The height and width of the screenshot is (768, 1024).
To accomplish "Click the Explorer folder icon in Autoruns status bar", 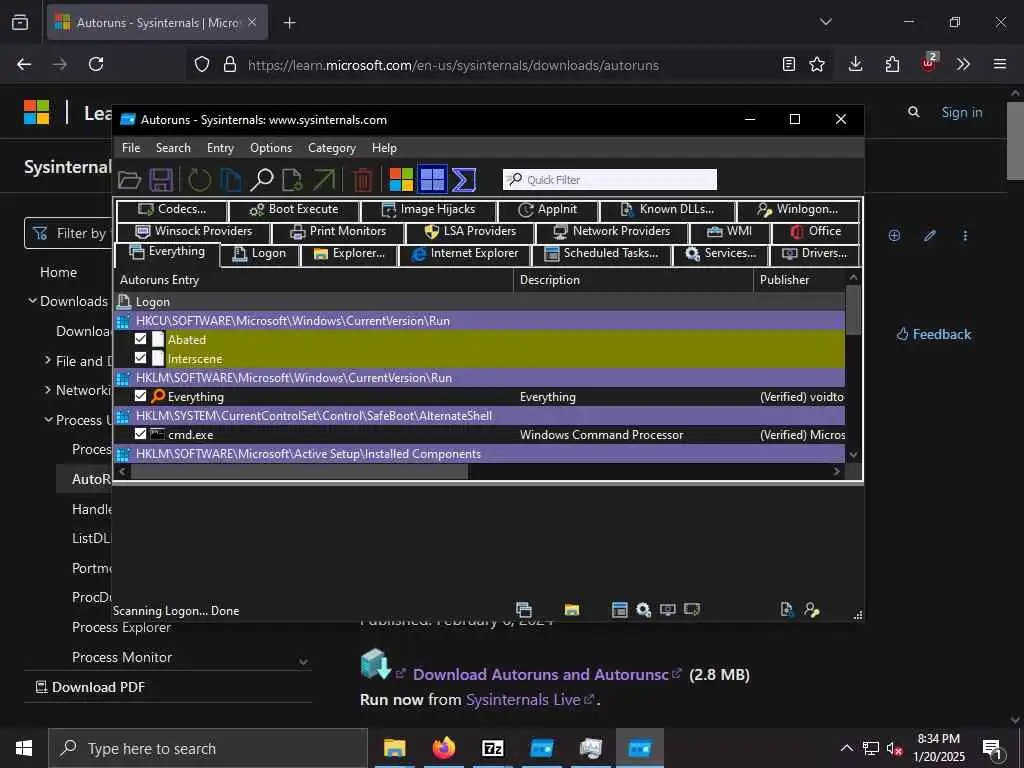I will (572, 610).
